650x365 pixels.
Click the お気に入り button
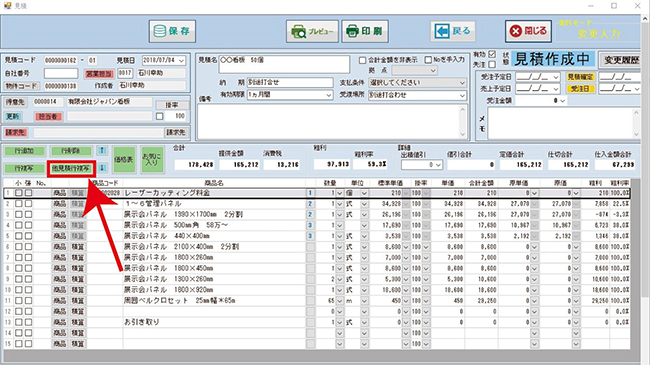click(x=152, y=159)
